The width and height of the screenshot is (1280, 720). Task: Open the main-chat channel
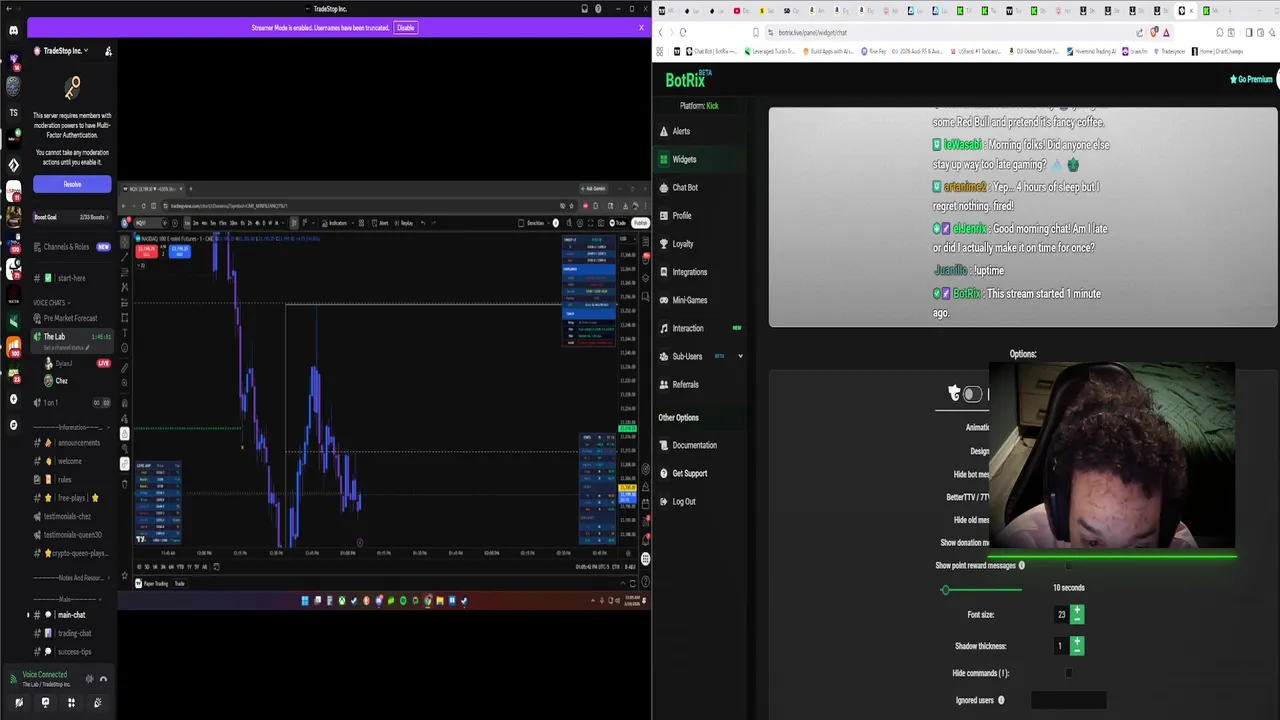point(72,615)
